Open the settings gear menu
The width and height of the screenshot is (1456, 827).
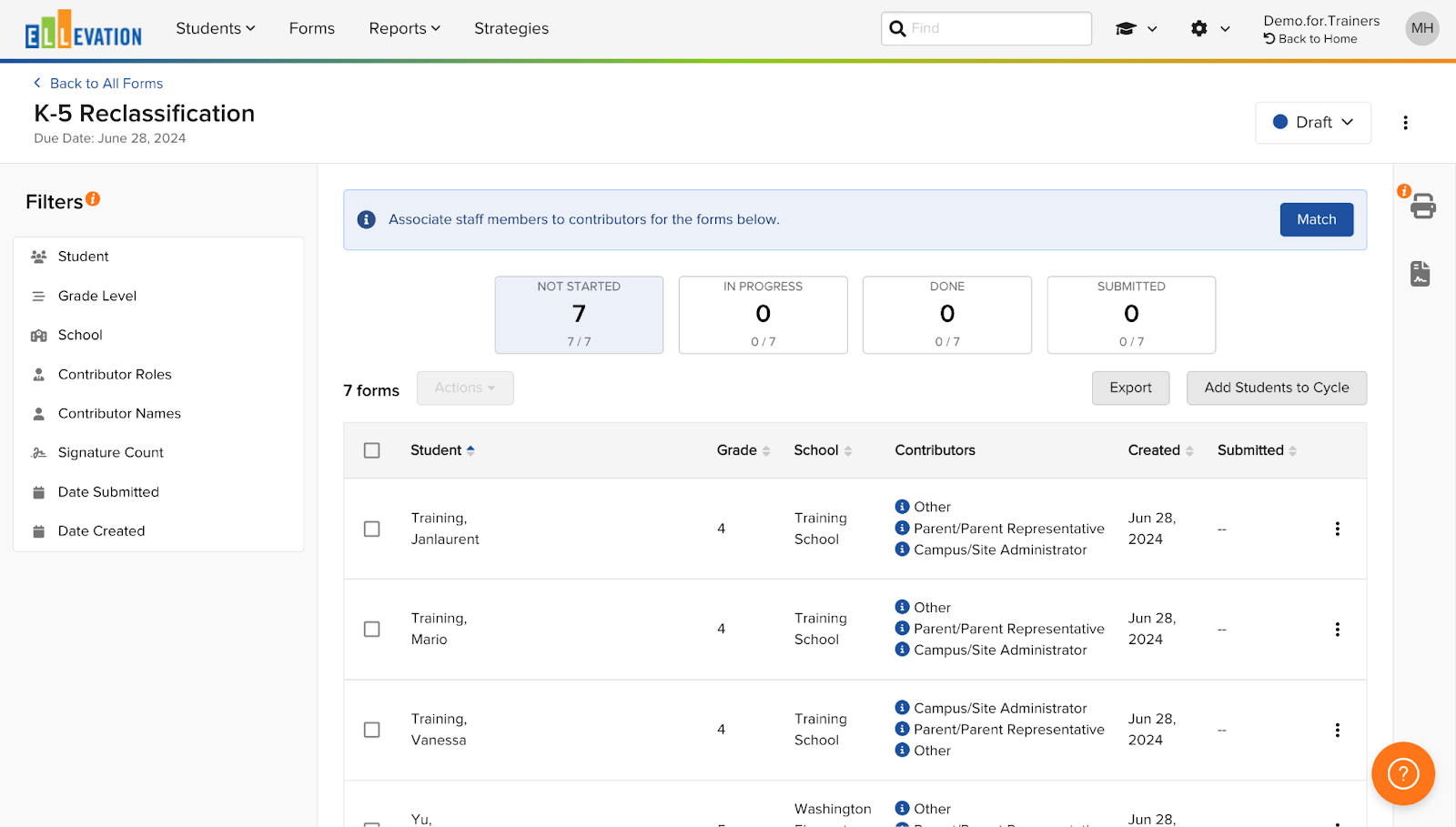pos(1210,29)
